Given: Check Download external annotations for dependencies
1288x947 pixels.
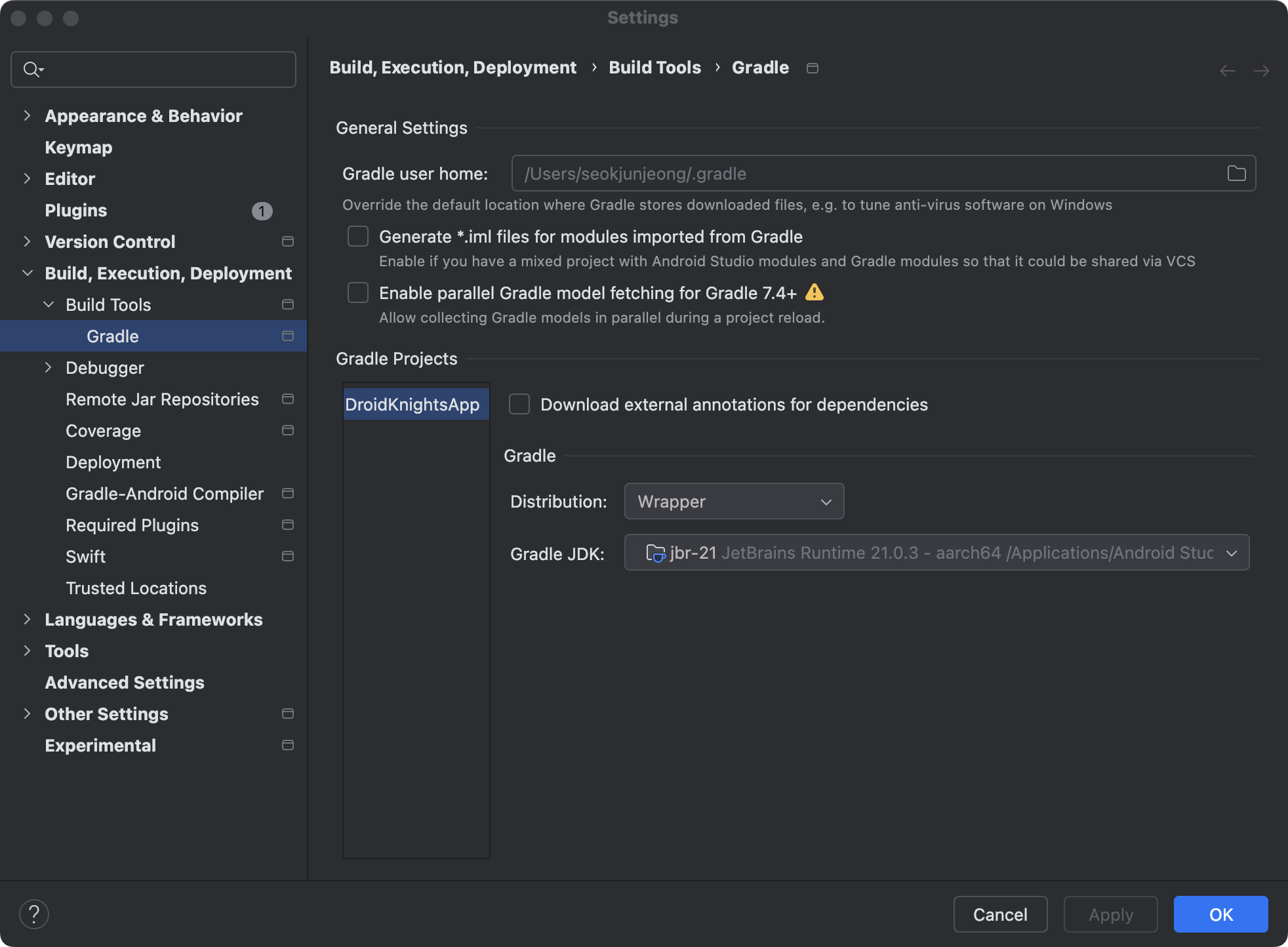Looking at the screenshot, I should pos(519,405).
